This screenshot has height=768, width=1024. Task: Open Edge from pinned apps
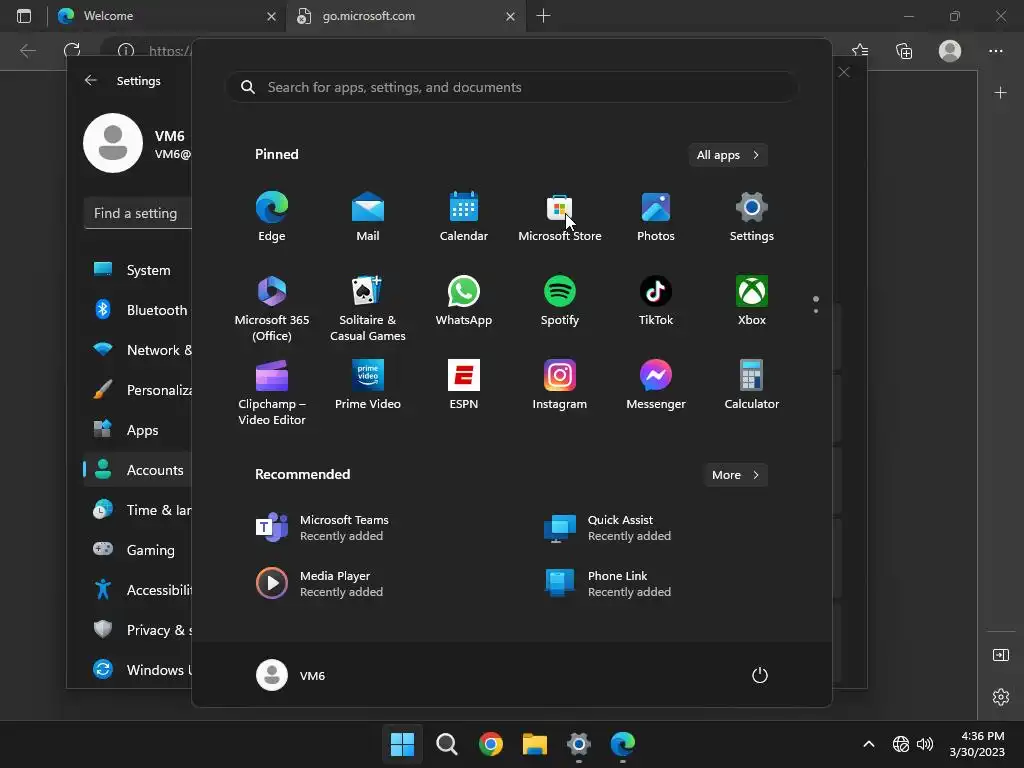272,217
